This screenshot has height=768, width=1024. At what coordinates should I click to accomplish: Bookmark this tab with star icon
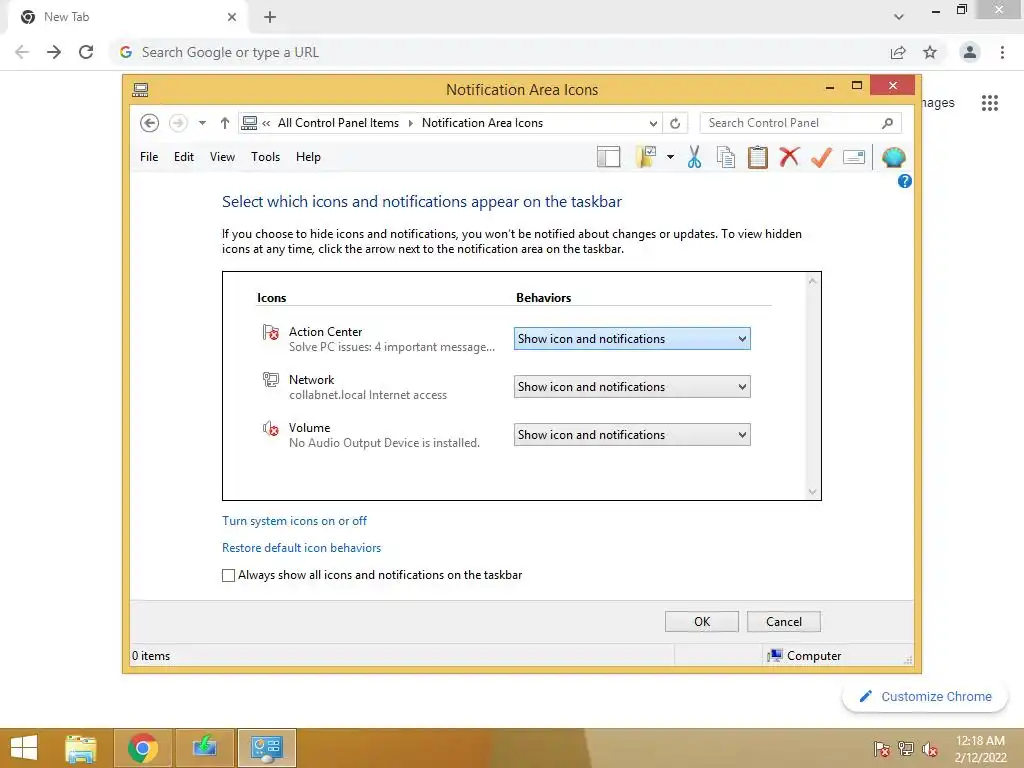(x=930, y=52)
